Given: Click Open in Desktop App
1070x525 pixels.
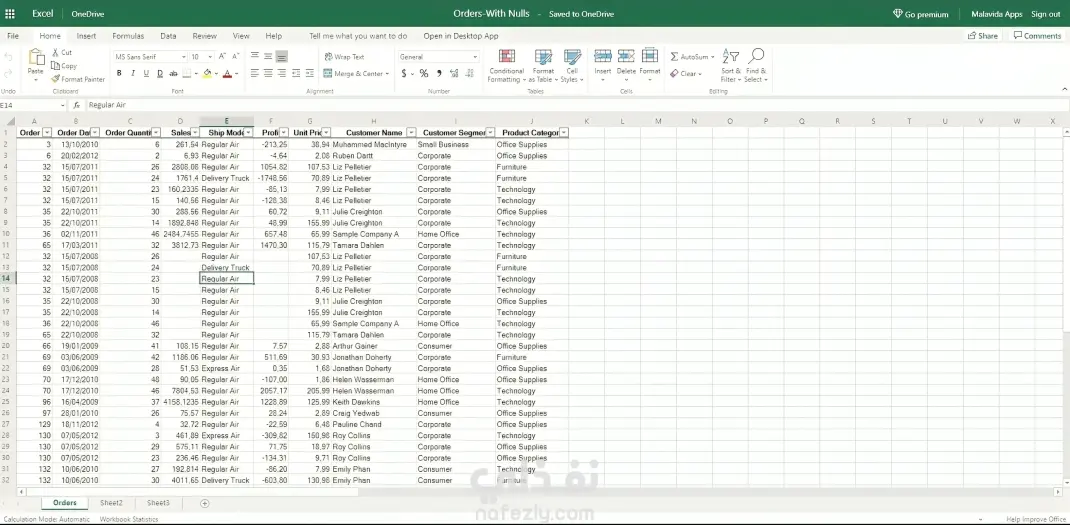Looking at the screenshot, I should [461, 36].
